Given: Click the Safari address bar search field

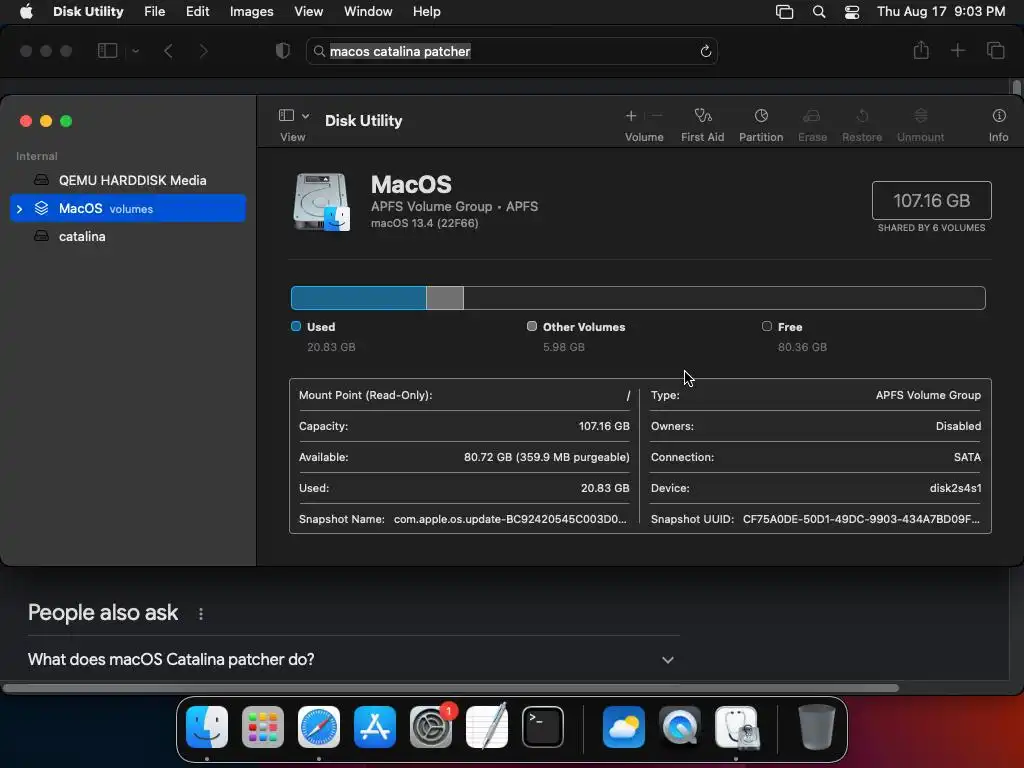Looking at the screenshot, I should pyautogui.click(x=511, y=51).
